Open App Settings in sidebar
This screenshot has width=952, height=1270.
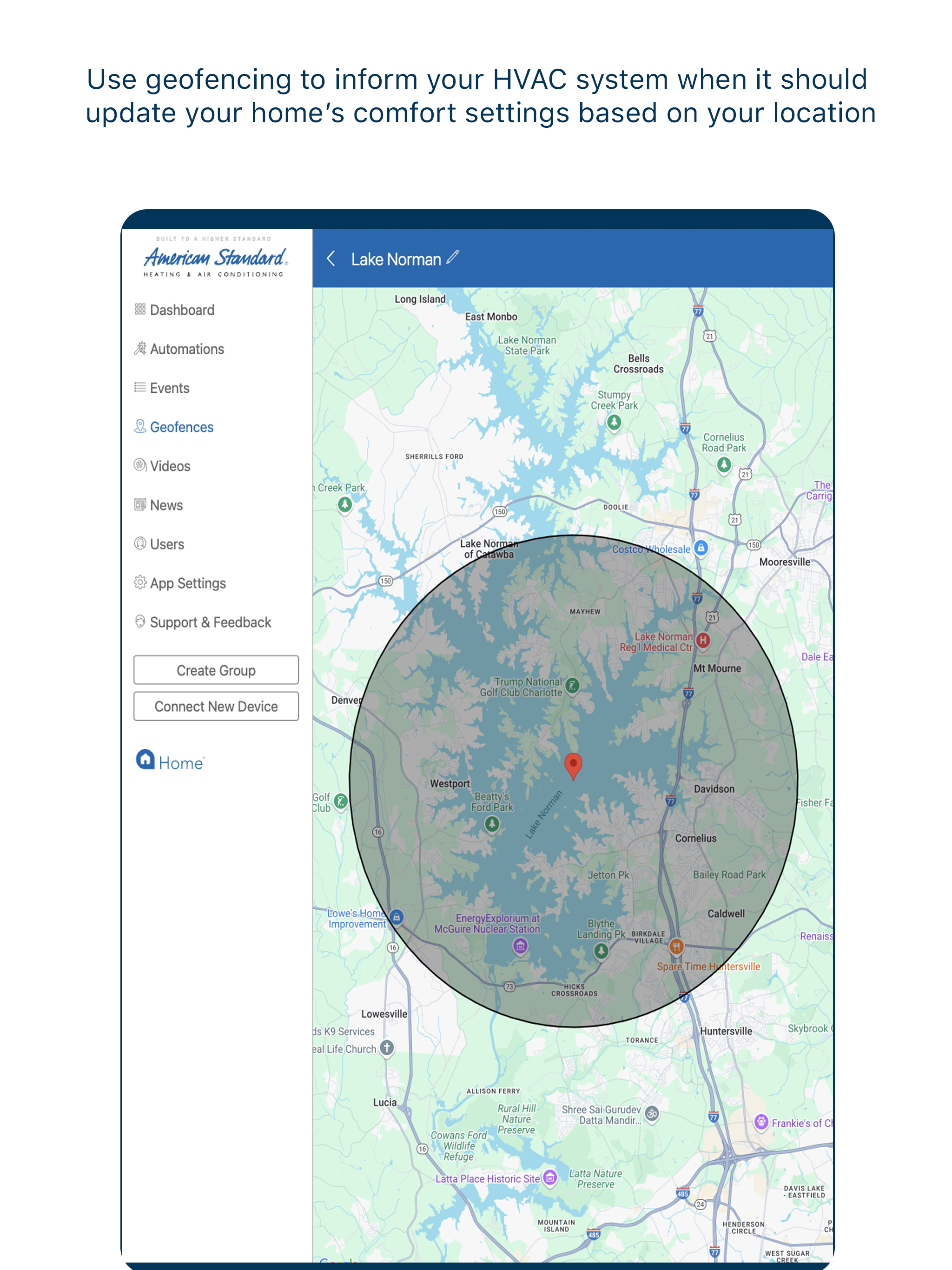pos(180,583)
